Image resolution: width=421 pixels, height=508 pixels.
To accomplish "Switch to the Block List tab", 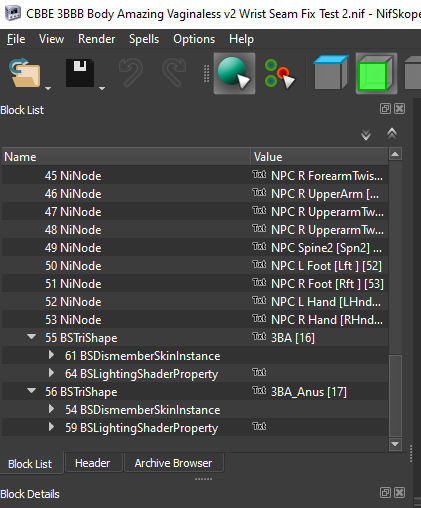I will pos(30,464).
